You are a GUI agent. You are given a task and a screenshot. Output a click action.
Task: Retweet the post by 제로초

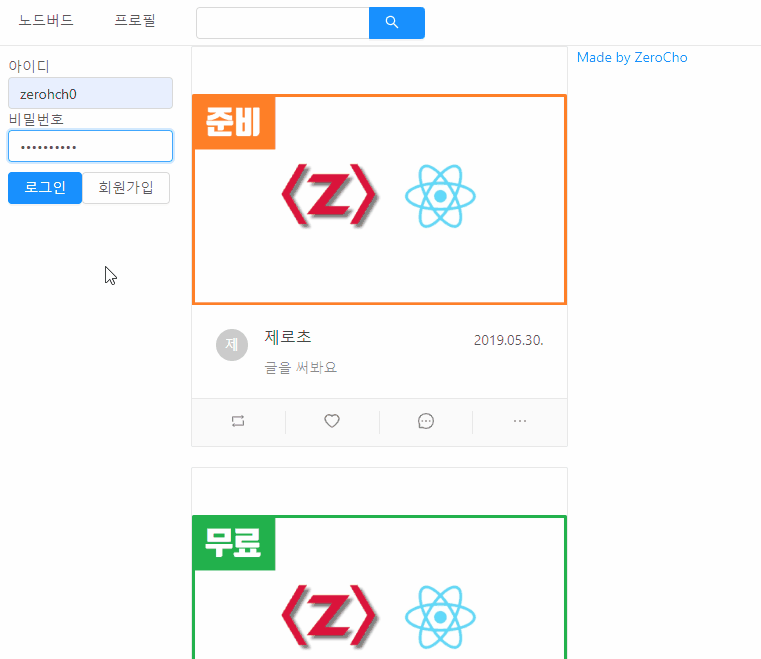238,421
